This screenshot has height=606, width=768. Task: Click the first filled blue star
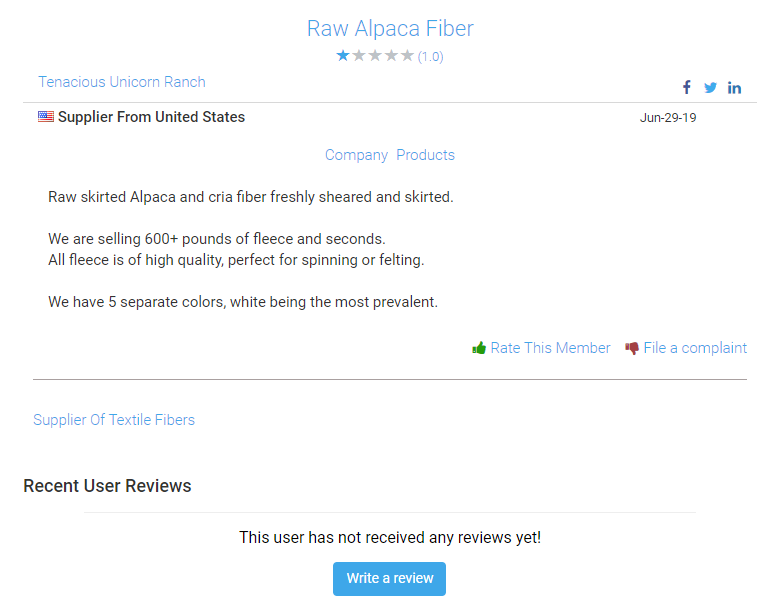point(343,56)
